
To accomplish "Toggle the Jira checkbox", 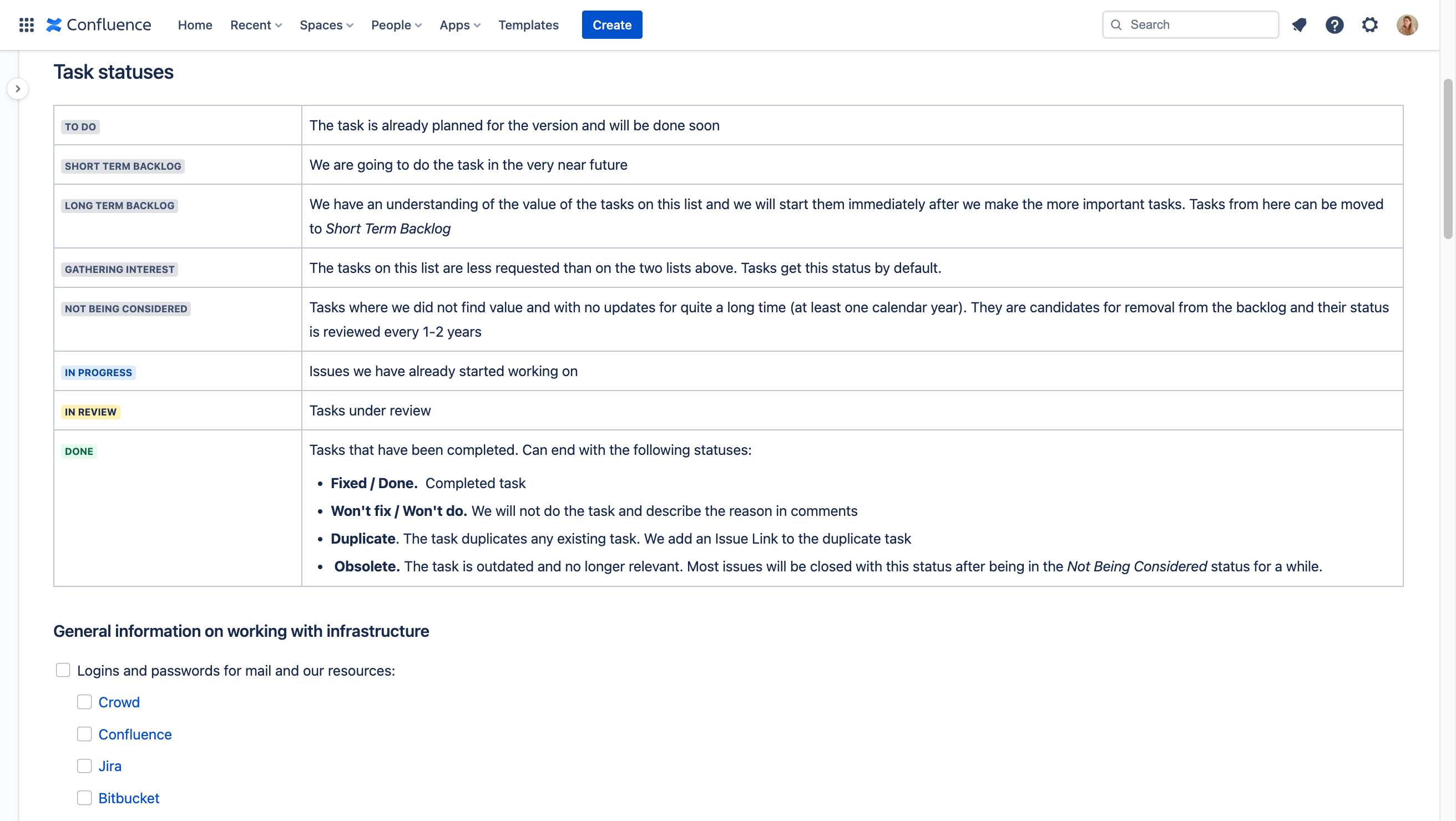I will [84, 766].
